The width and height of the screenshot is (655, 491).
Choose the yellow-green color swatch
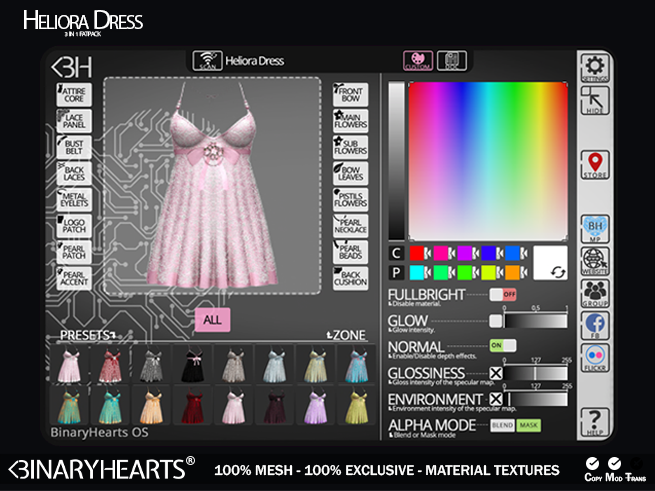pos(488,272)
